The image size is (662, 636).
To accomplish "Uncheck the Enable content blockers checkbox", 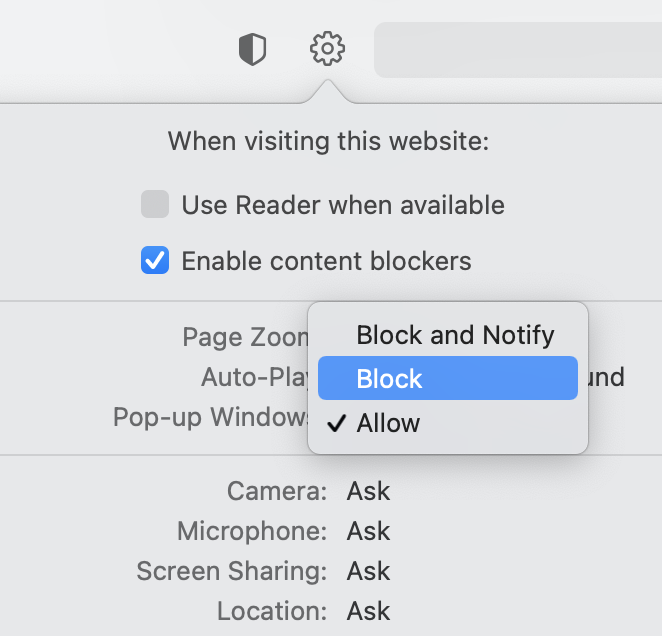I will coord(155,262).
